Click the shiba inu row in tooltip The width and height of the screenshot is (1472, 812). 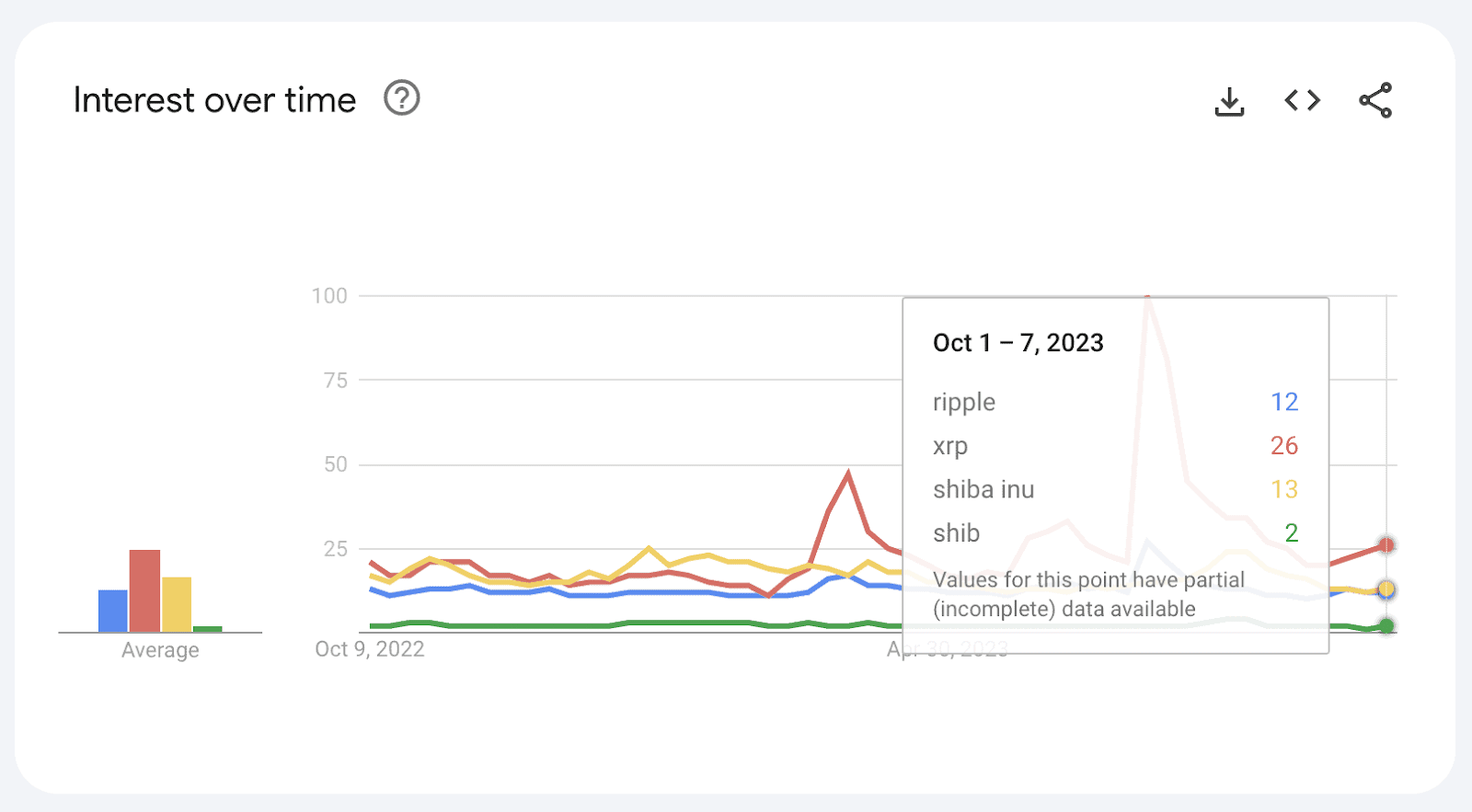[983, 489]
